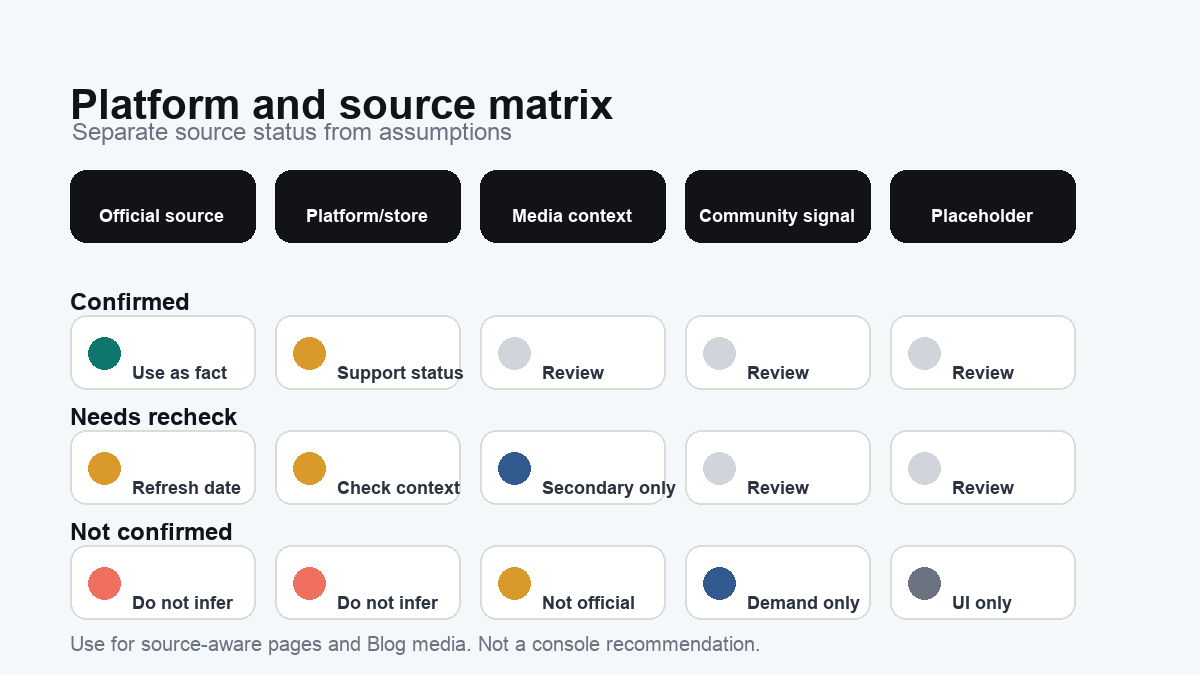Click the 'Support status' label
The image size is (1200, 675).
coord(400,373)
